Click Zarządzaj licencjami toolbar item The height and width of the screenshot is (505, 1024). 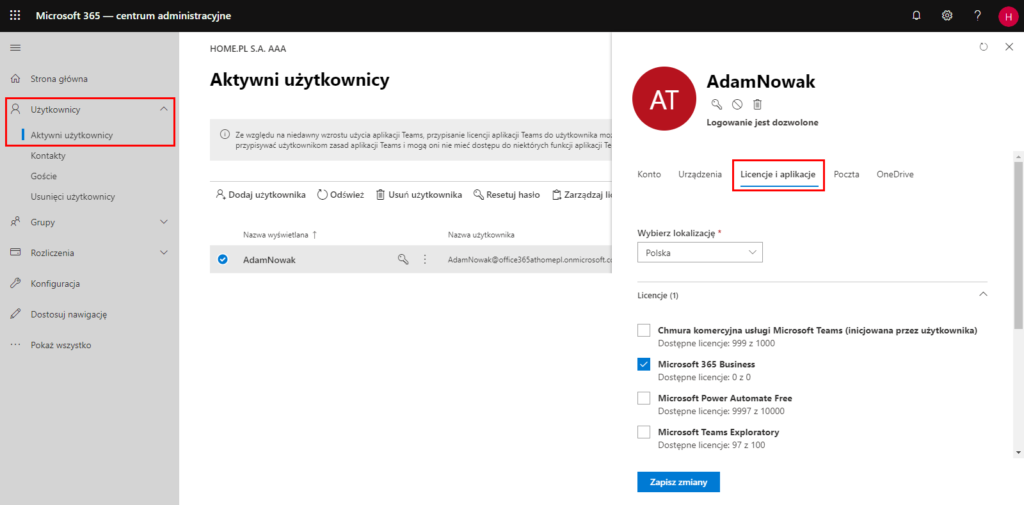[581, 195]
